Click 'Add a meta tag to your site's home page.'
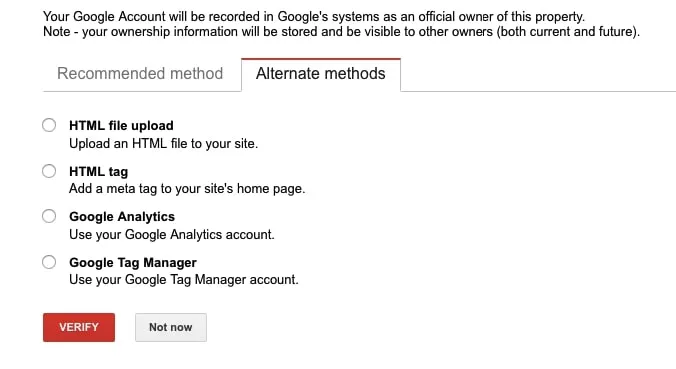The height and width of the screenshot is (369, 676). [187, 189]
